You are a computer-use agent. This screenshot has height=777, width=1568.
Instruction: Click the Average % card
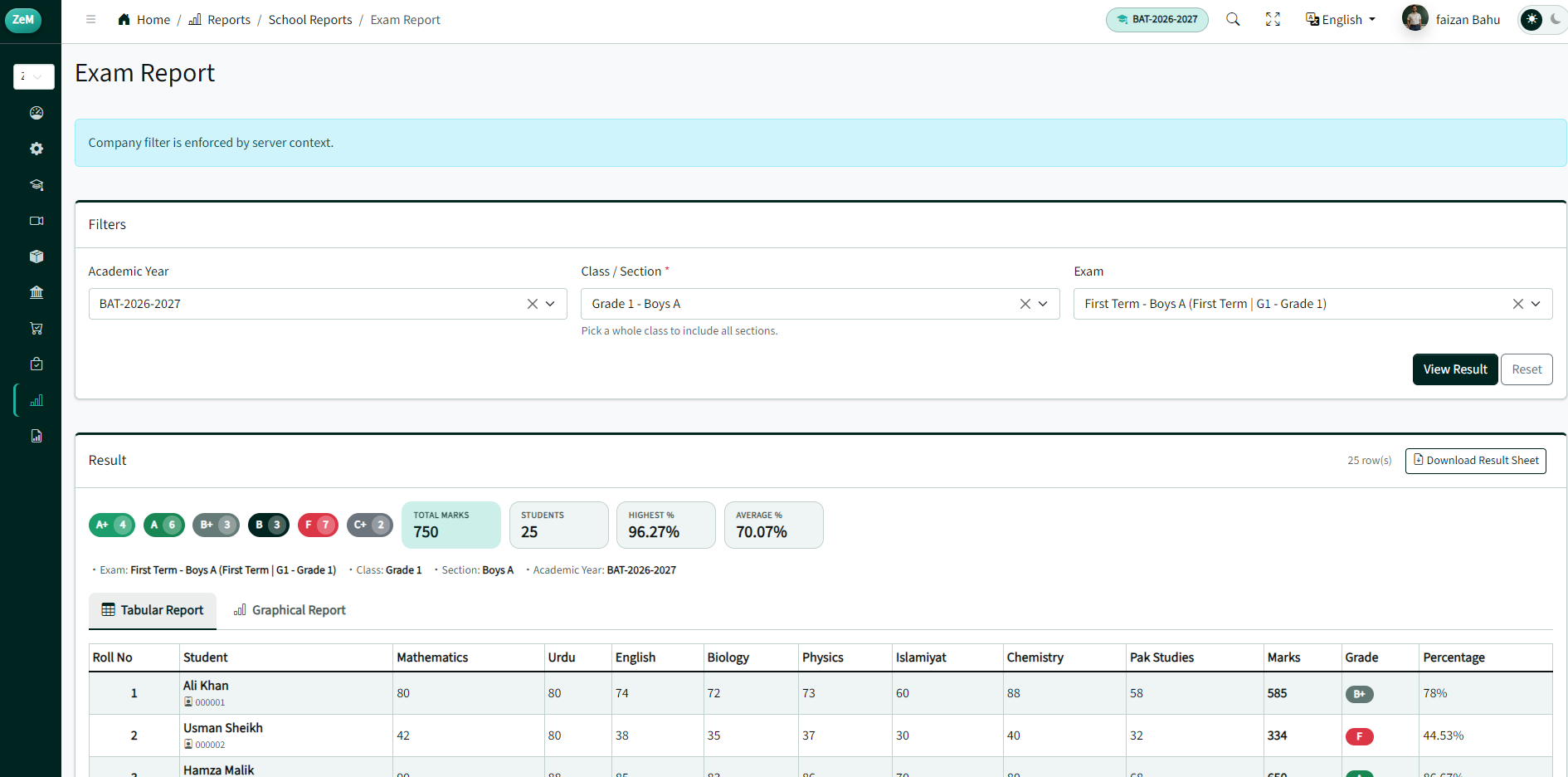(x=774, y=525)
